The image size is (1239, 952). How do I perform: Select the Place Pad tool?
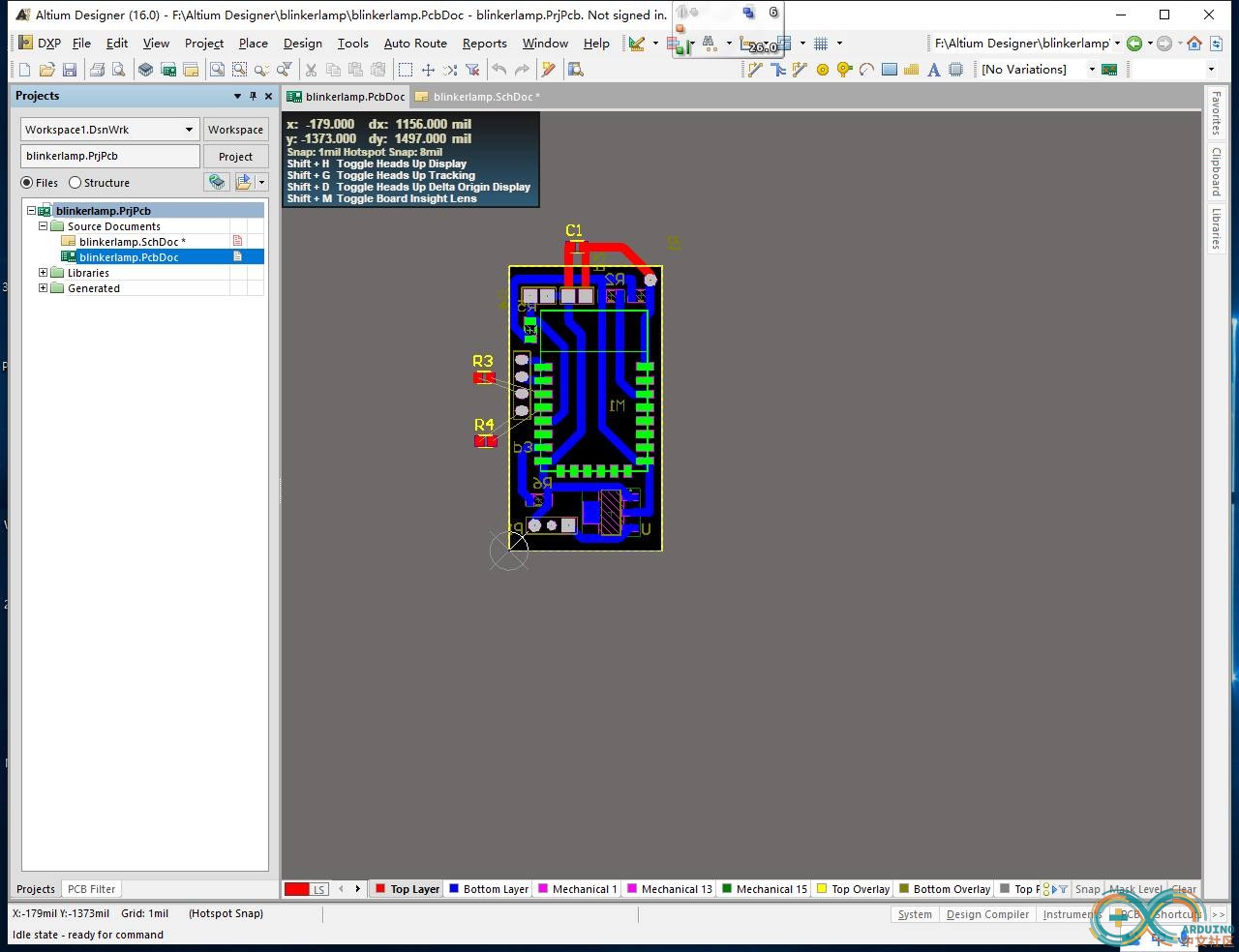pyautogui.click(x=823, y=70)
